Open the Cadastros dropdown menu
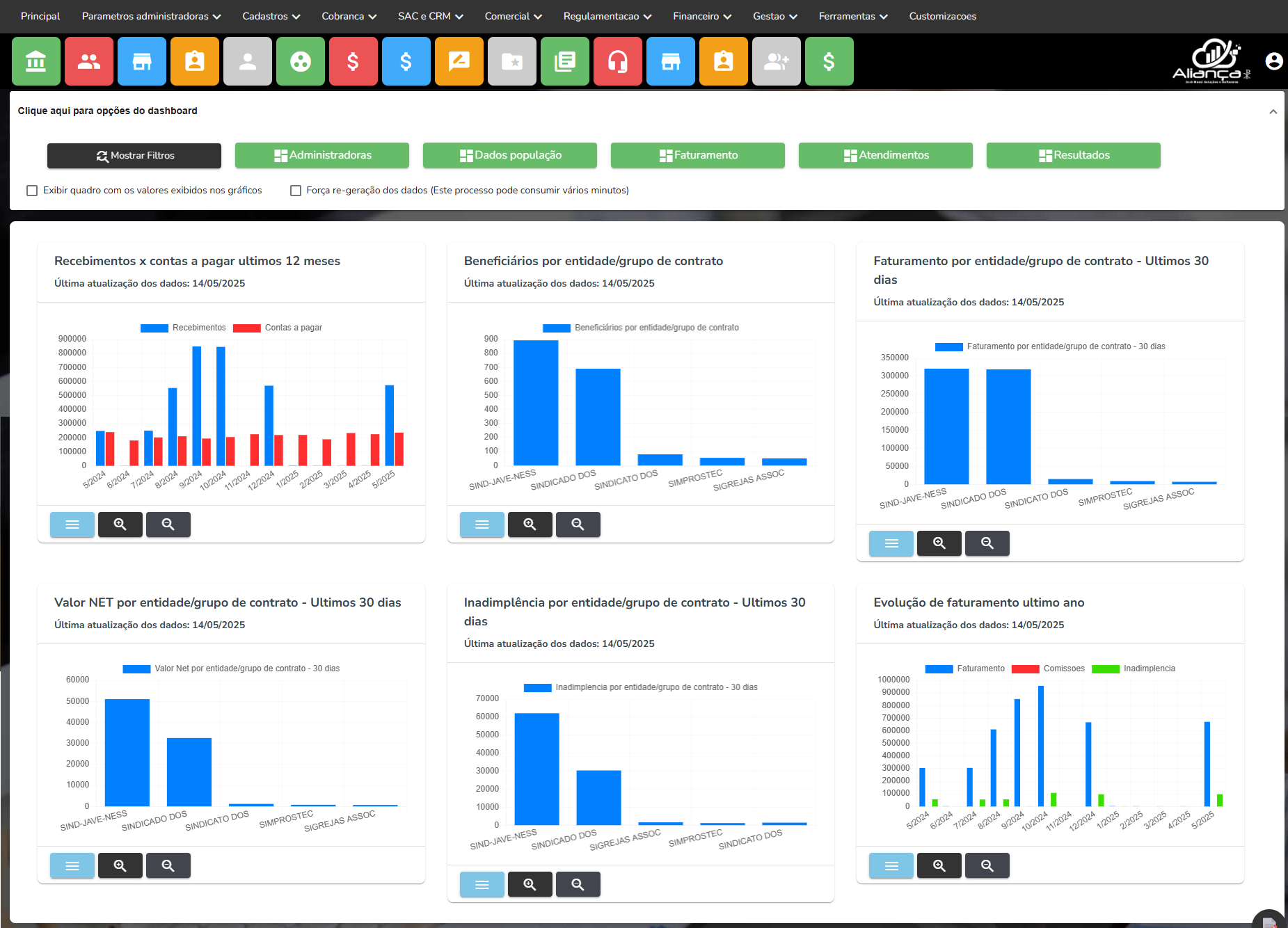 (x=270, y=16)
